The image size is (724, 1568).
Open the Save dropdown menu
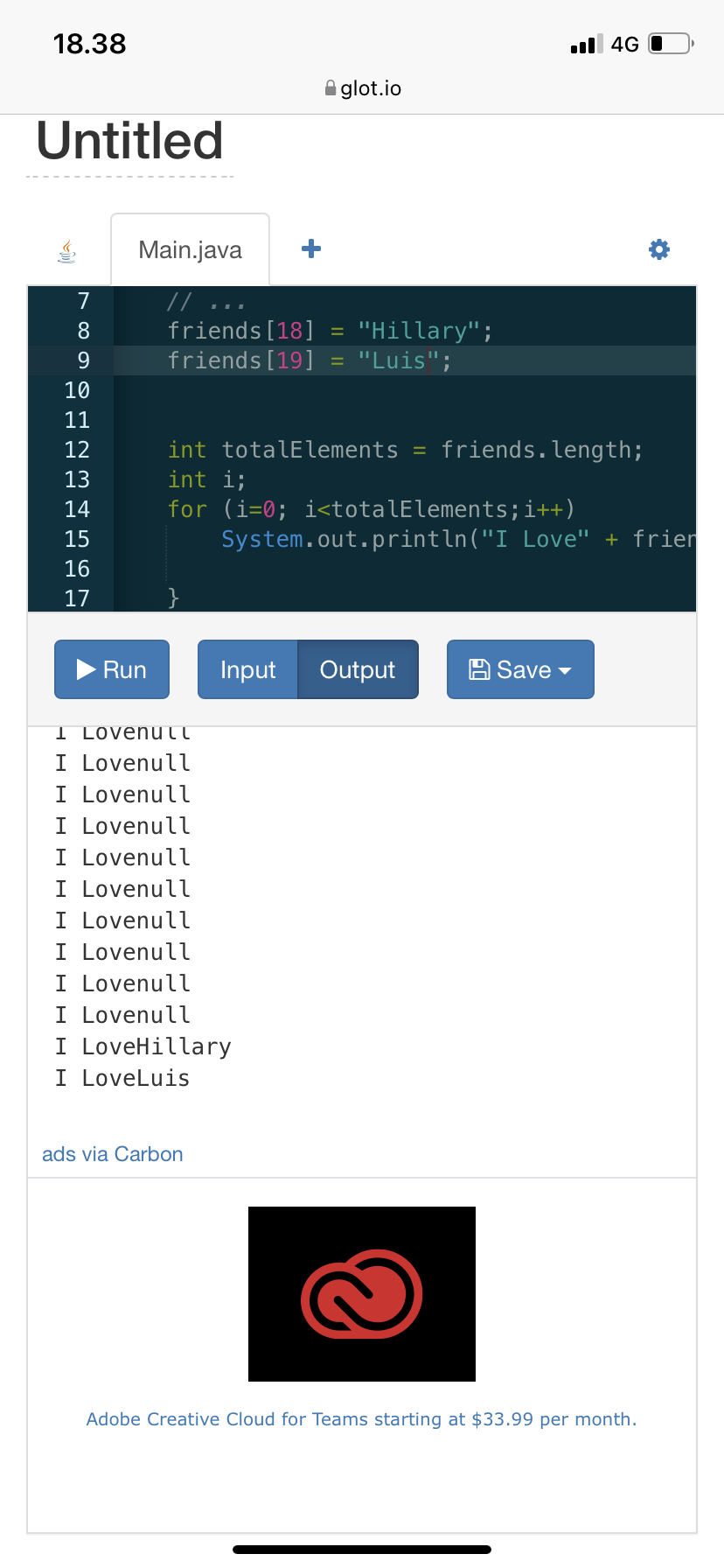coord(520,669)
